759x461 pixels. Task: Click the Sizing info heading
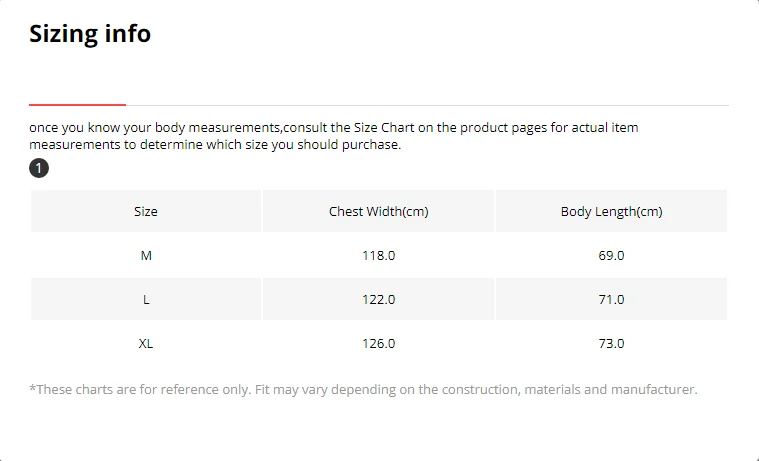(x=90, y=34)
